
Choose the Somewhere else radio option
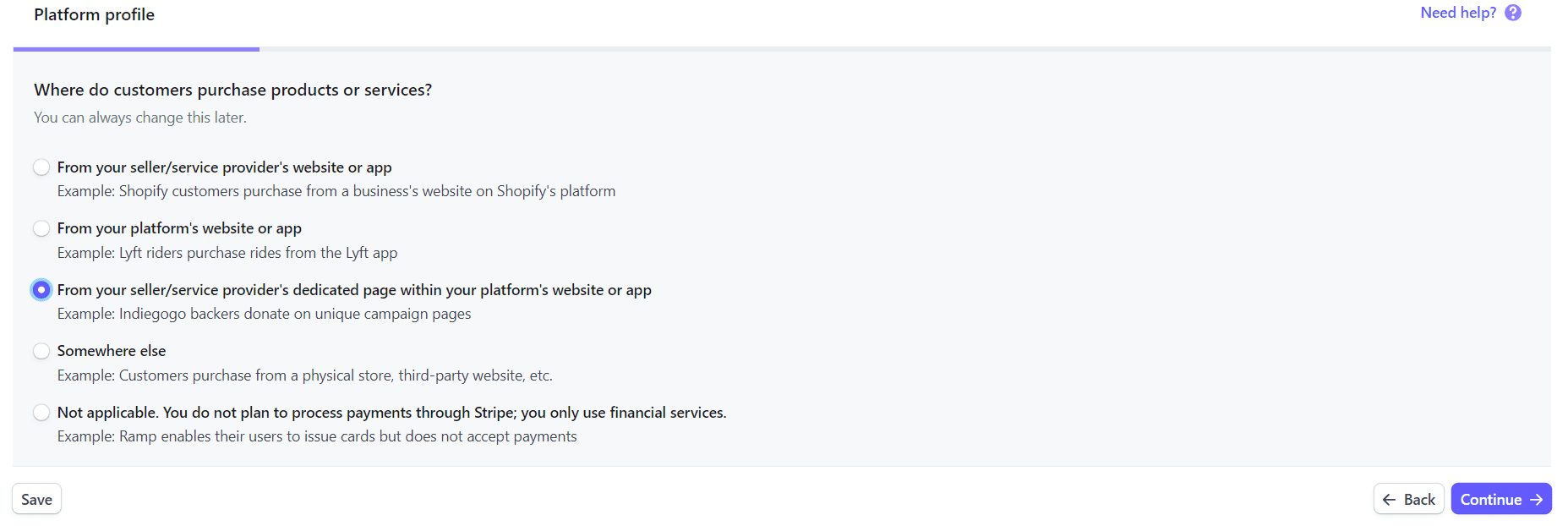coord(41,351)
